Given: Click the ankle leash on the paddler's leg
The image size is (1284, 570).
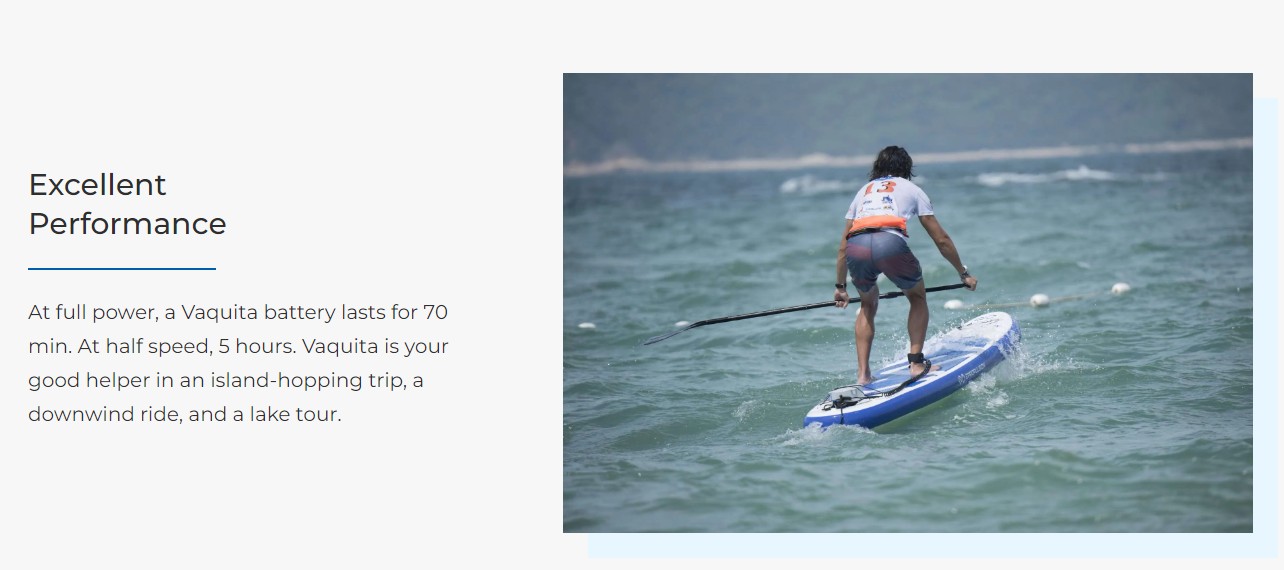Looking at the screenshot, I should click(x=917, y=359).
